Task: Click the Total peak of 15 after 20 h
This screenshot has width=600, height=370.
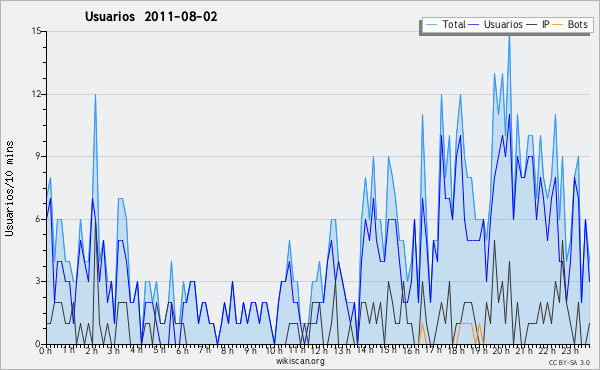Action: [x=509, y=35]
